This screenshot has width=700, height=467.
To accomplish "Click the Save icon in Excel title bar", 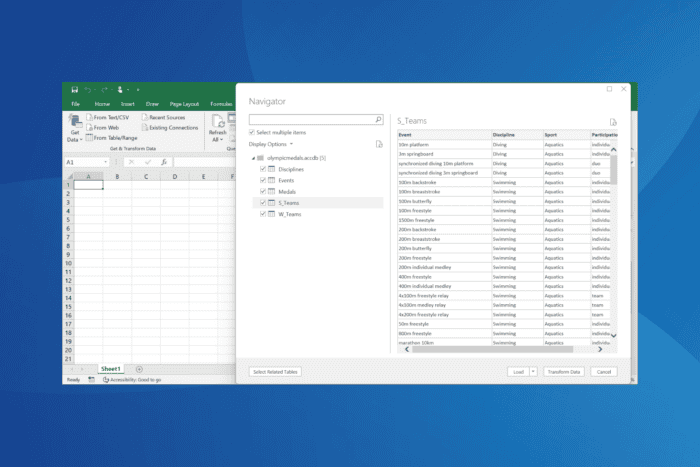I will 75,90.
